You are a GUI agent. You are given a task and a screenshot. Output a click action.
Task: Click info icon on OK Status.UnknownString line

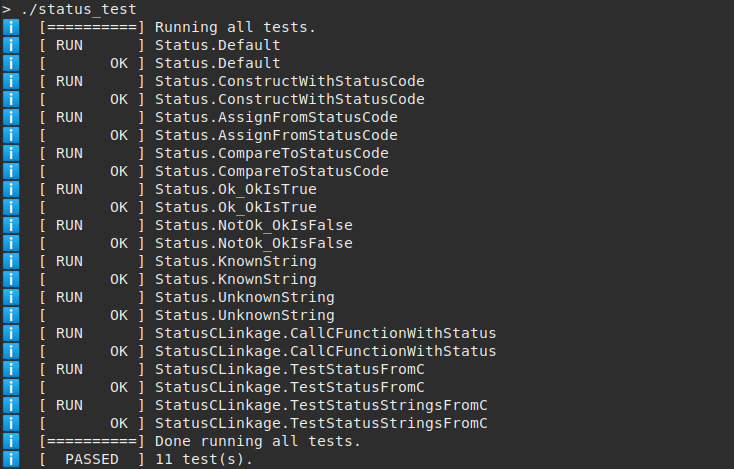click(12, 315)
